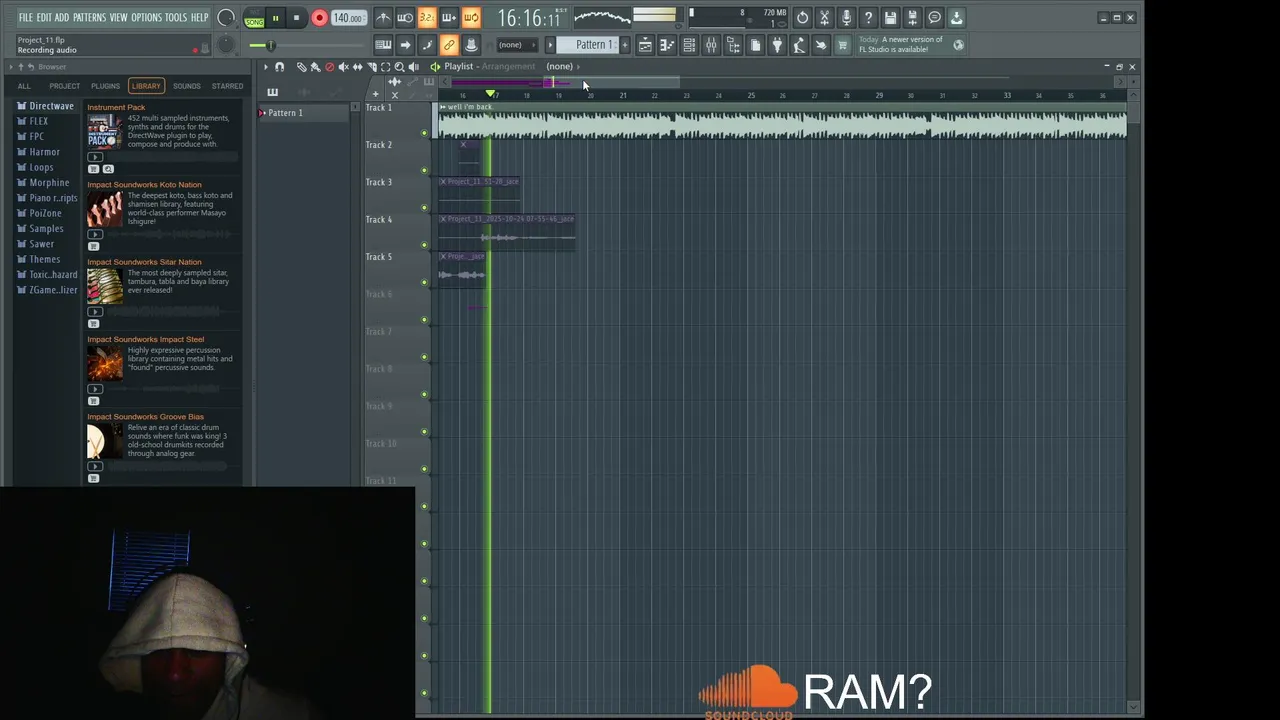Toggle multilink to controllers icon
This screenshot has width=1280, height=720.
tap(471, 45)
